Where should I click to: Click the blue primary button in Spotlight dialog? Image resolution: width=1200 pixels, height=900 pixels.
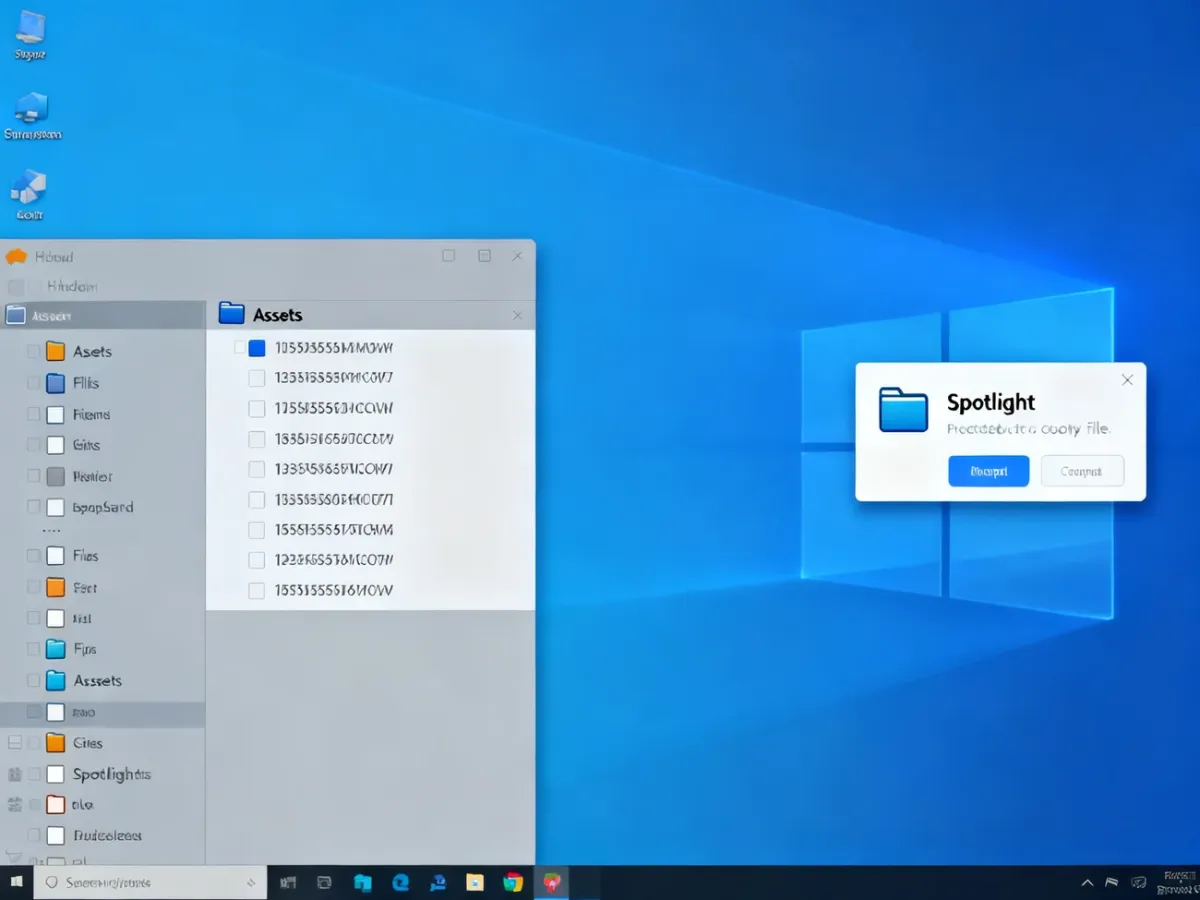(988, 471)
